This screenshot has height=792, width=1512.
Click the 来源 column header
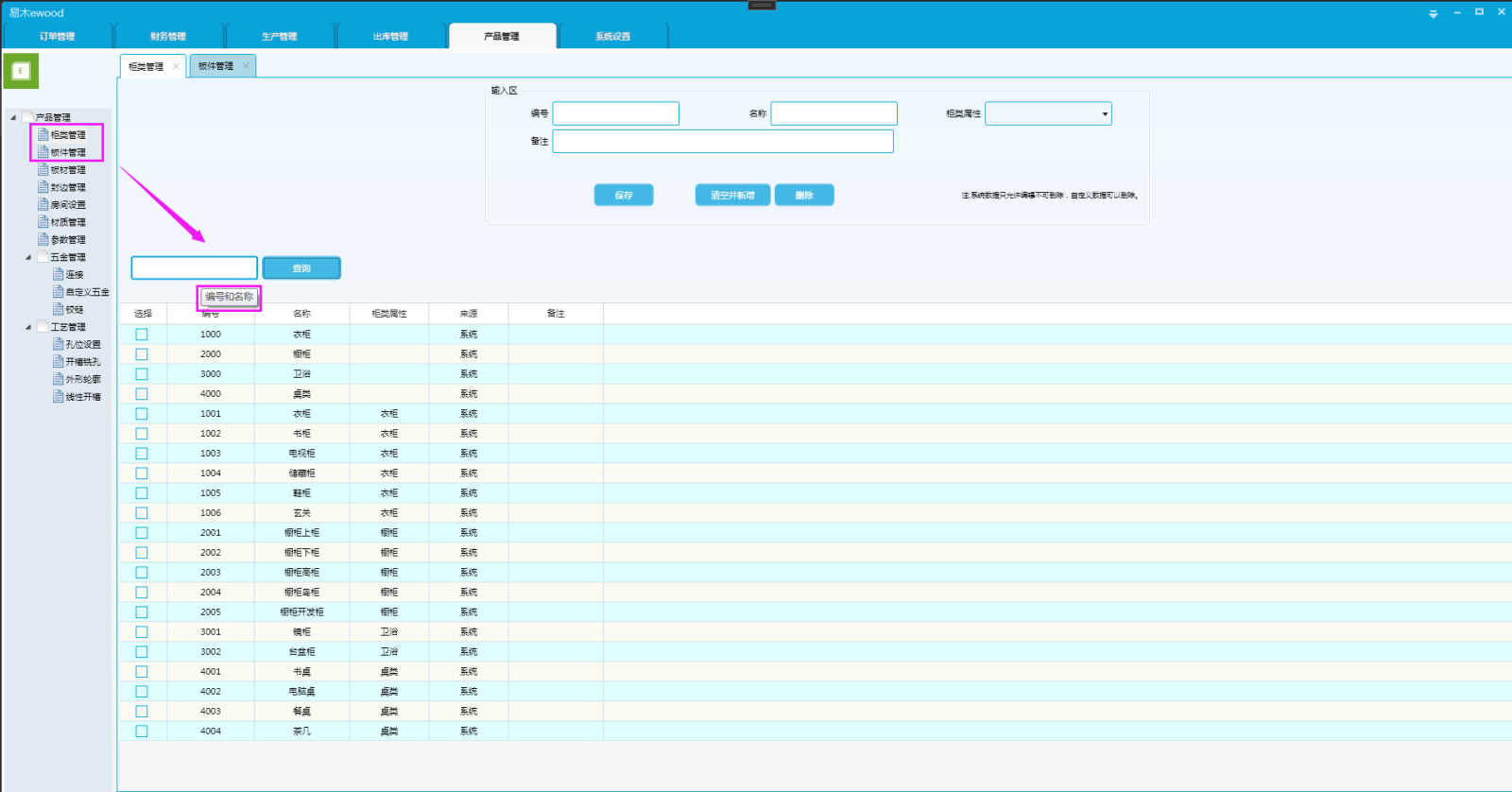pyautogui.click(x=469, y=314)
